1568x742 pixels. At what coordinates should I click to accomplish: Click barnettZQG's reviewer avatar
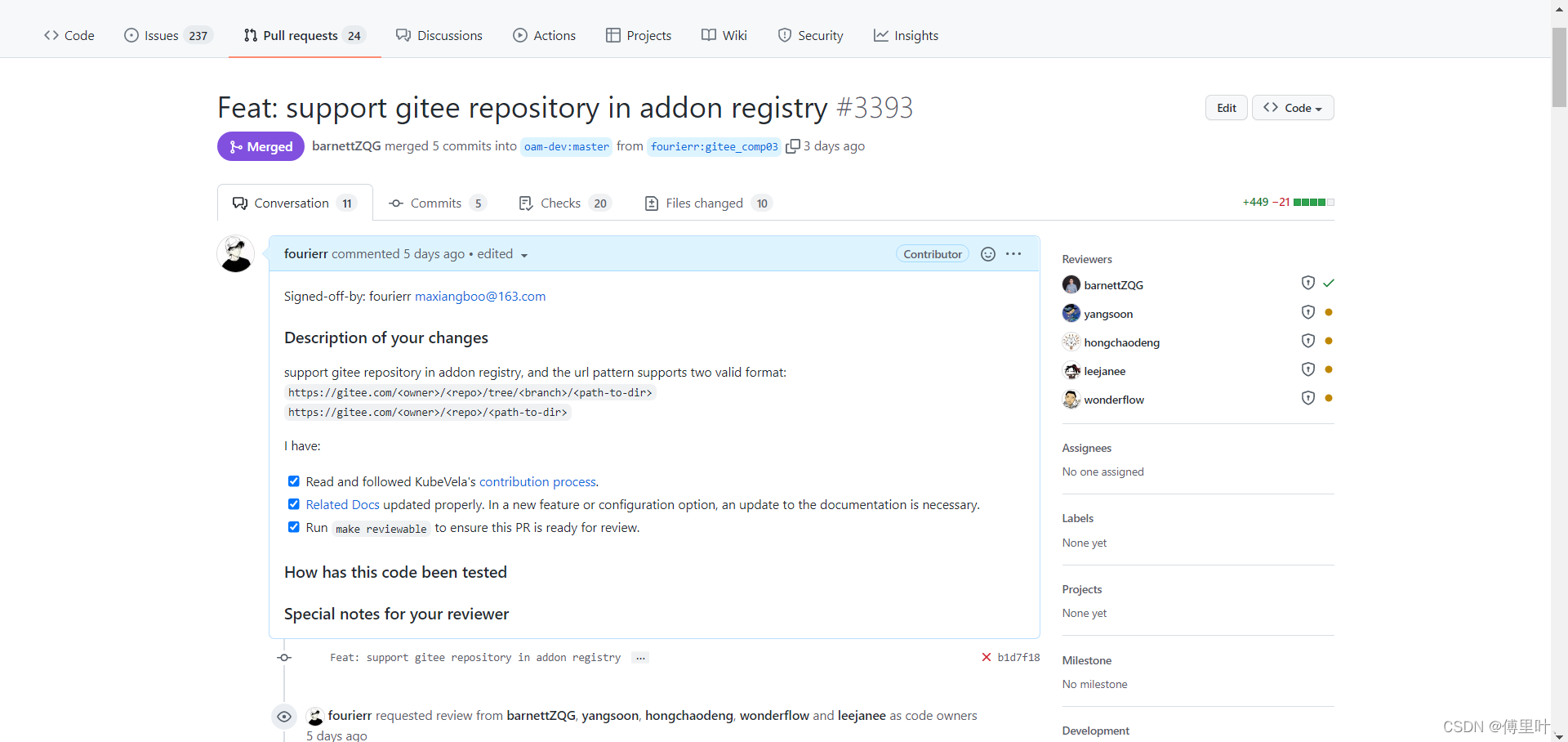1071,284
